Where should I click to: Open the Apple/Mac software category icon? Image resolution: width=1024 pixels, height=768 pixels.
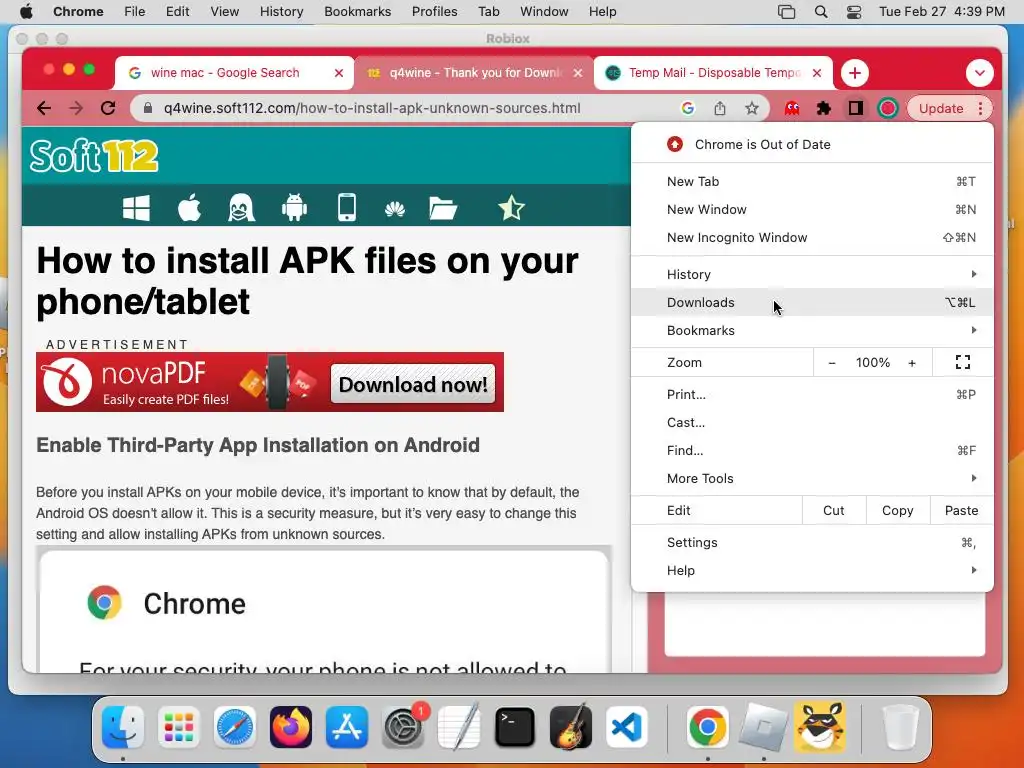[x=189, y=208]
